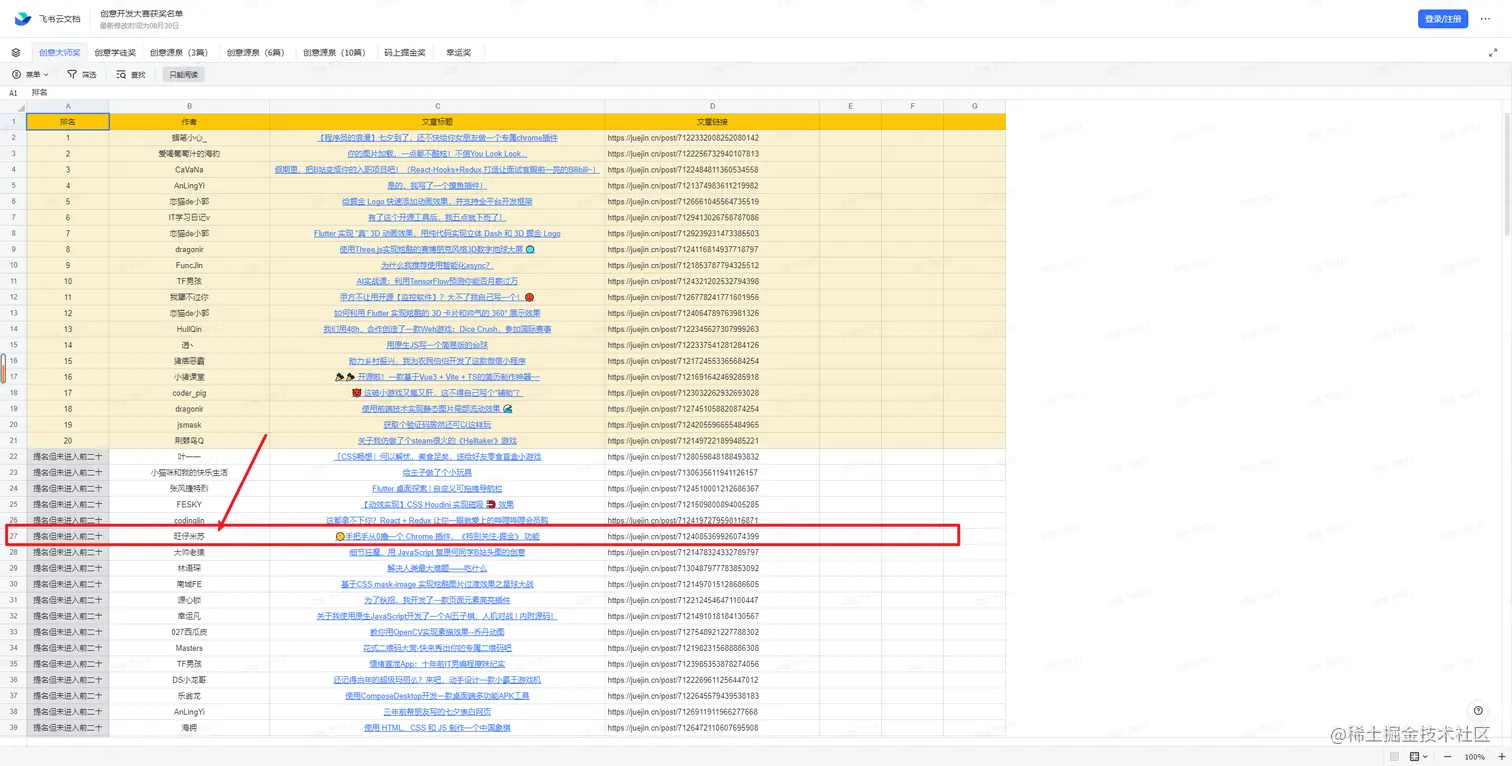
Task: Open the 解决人类最大难题——吃什么 link
Action: coord(437,568)
